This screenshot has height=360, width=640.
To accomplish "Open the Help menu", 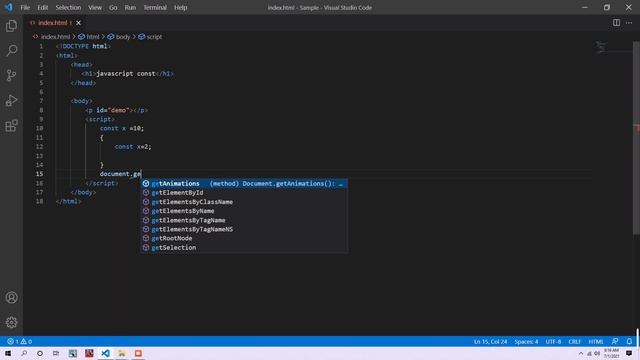I will pyautogui.click(x=180, y=7).
